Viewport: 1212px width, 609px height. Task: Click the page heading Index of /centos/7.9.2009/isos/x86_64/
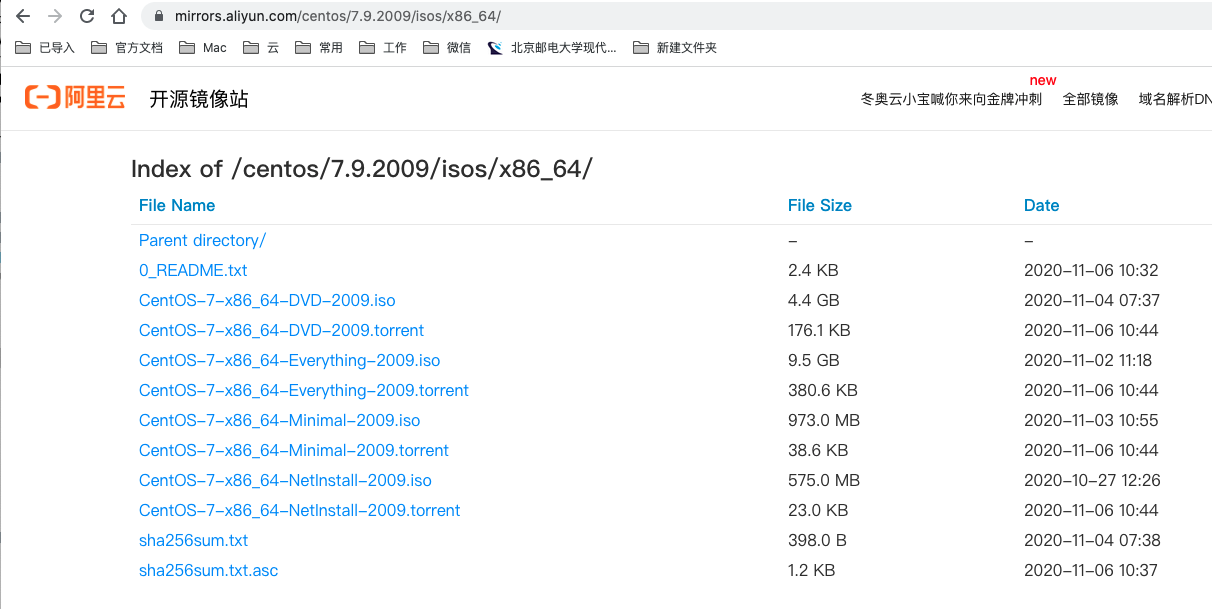point(361,169)
